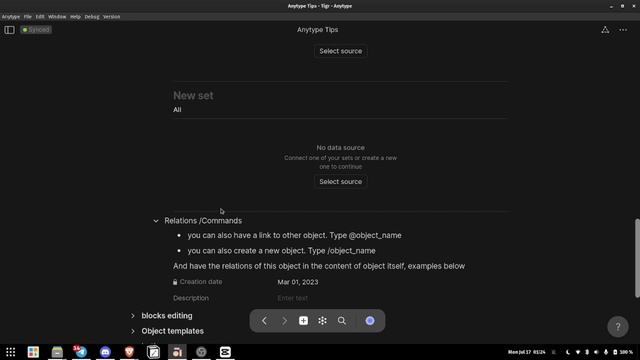
Task: Open the Edit menu
Action: coord(40,17)
